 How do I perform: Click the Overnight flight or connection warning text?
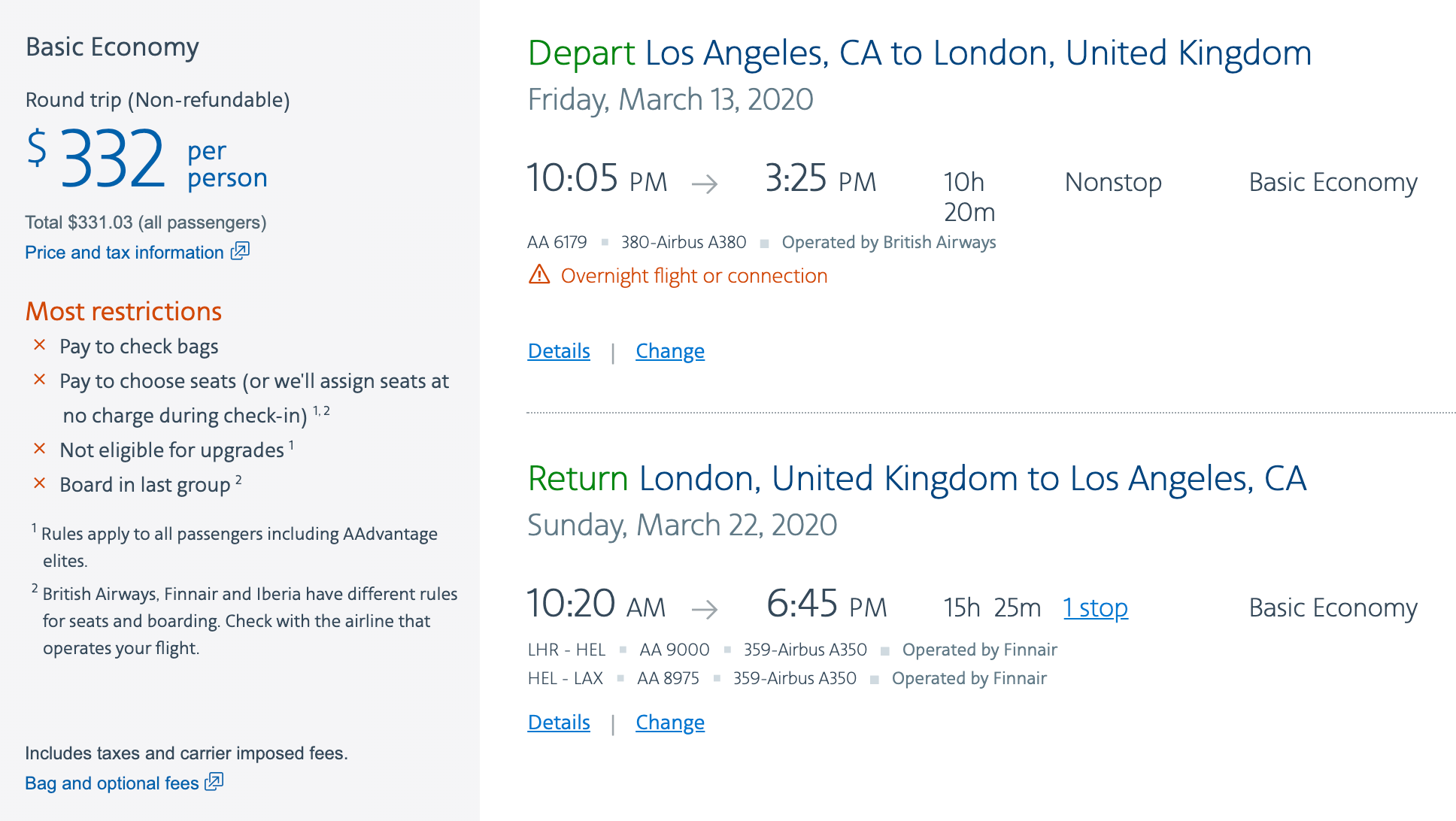pyautogui.click(x=693, y=276)
